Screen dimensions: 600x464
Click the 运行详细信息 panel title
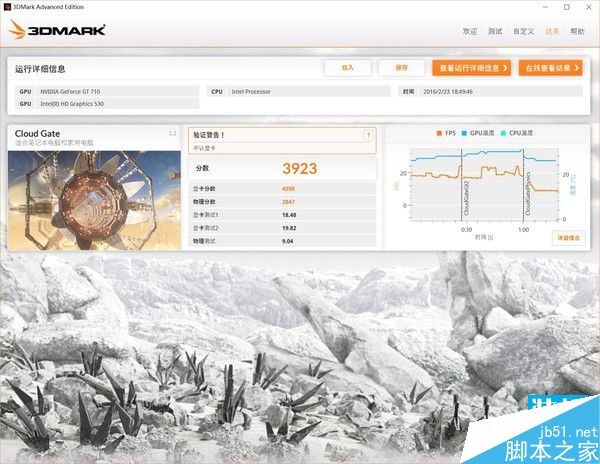pos(40,69)
